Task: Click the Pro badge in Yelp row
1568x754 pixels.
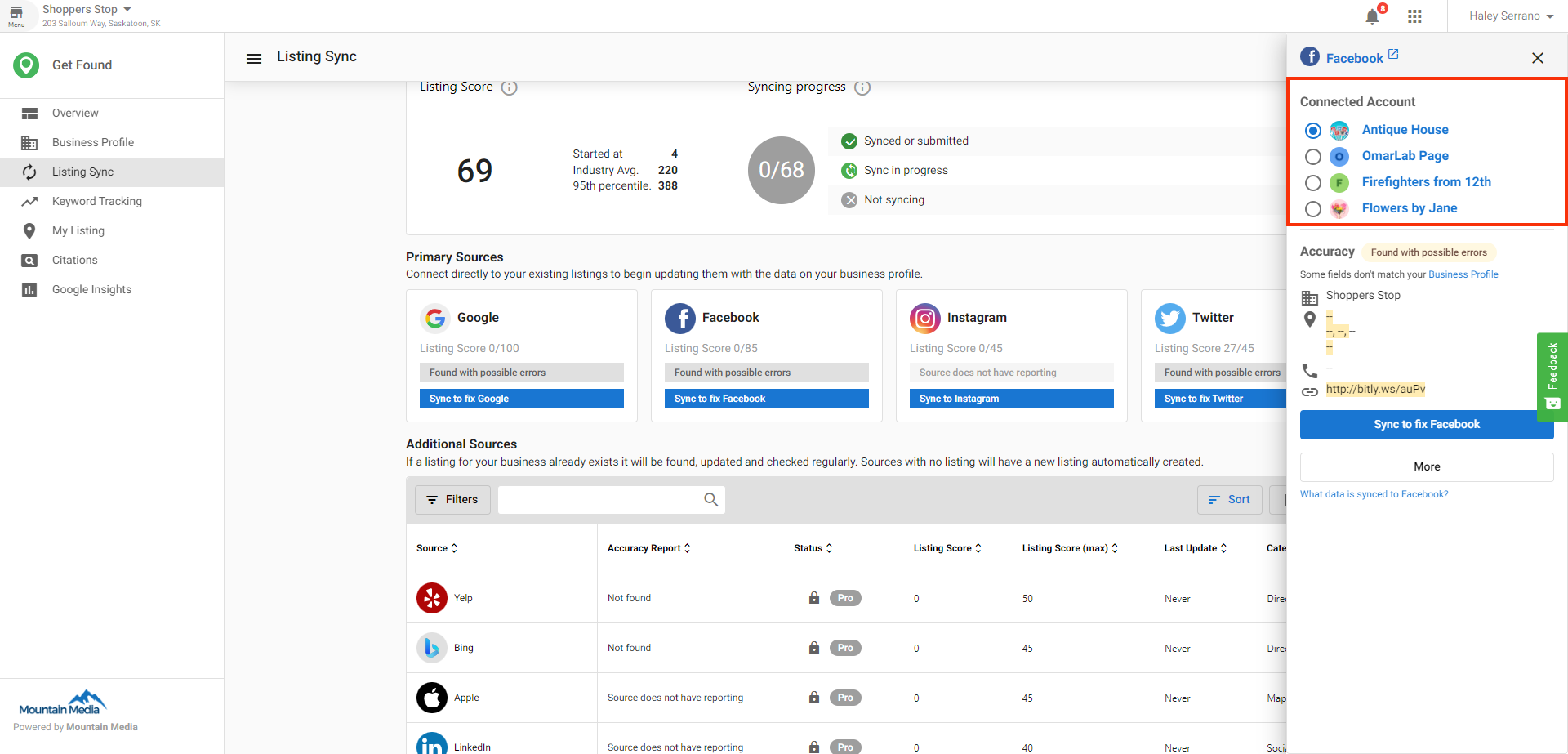Action: point(845,598)
